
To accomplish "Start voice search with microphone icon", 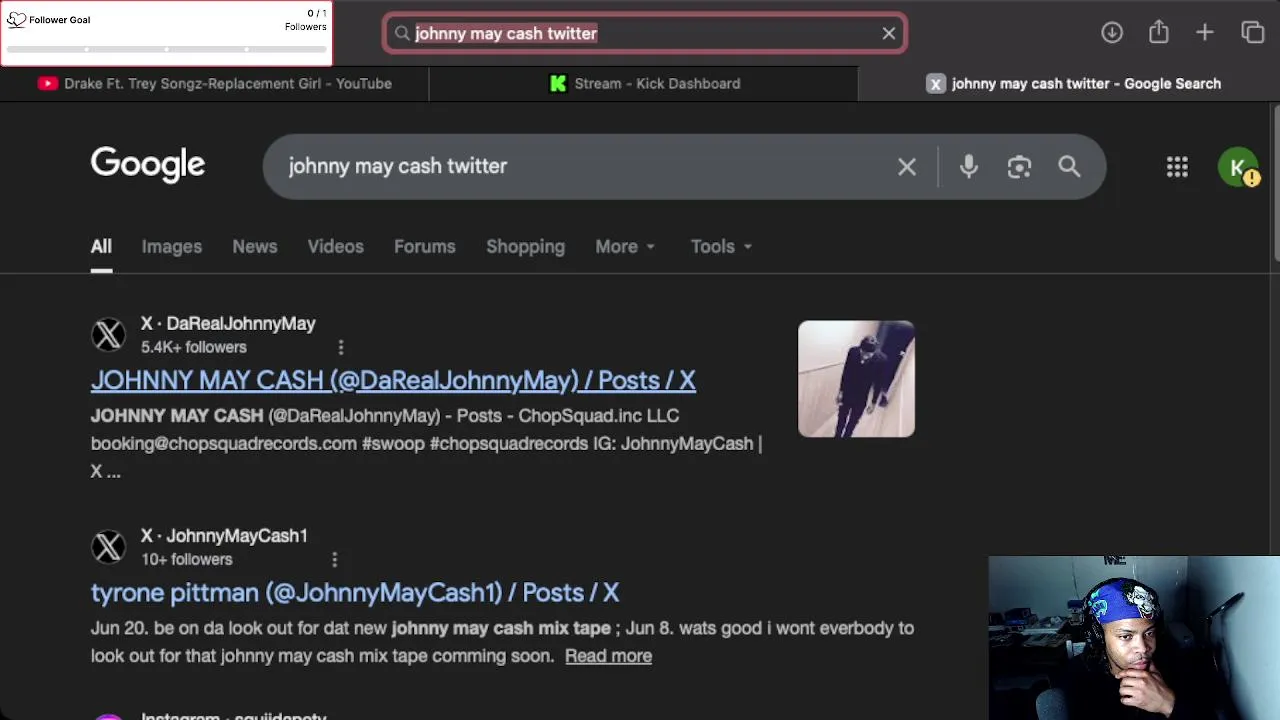I will click(x=968, y=167).
